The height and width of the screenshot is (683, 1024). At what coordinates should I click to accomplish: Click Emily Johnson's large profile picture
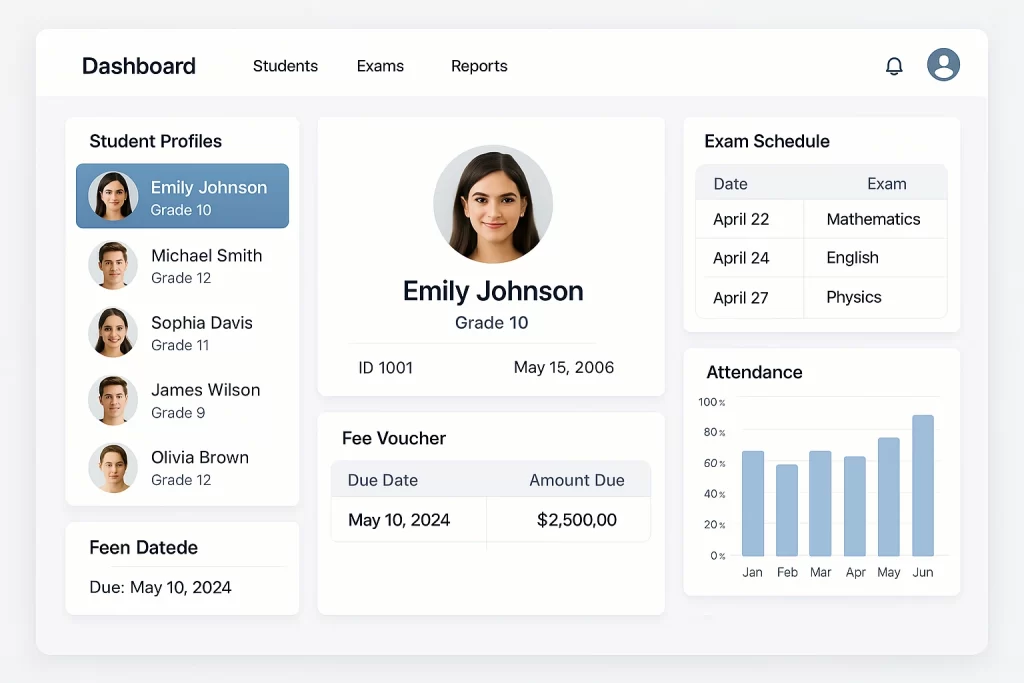pos(492,203)
